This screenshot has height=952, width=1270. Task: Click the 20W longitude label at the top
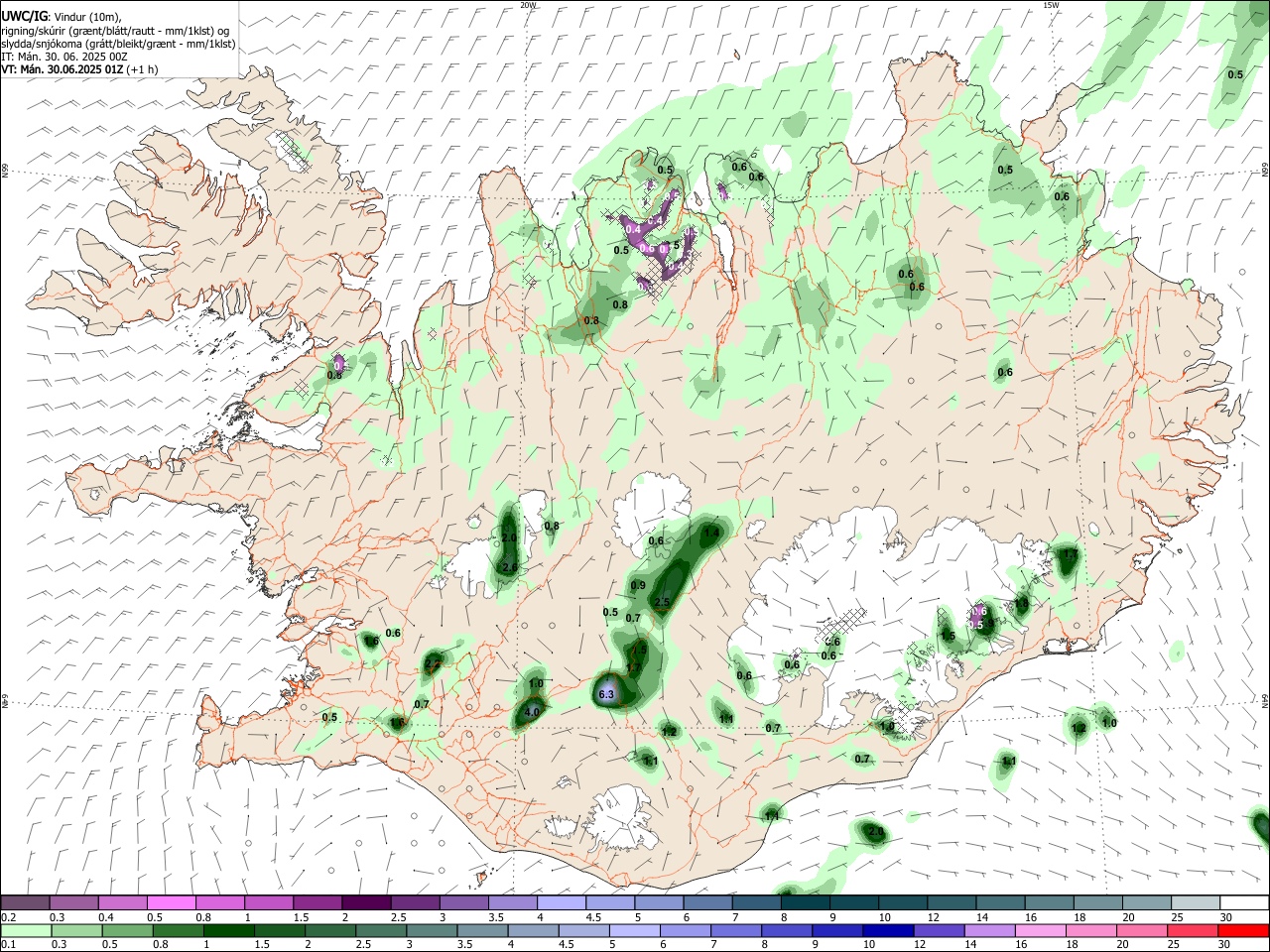(528, 5)
